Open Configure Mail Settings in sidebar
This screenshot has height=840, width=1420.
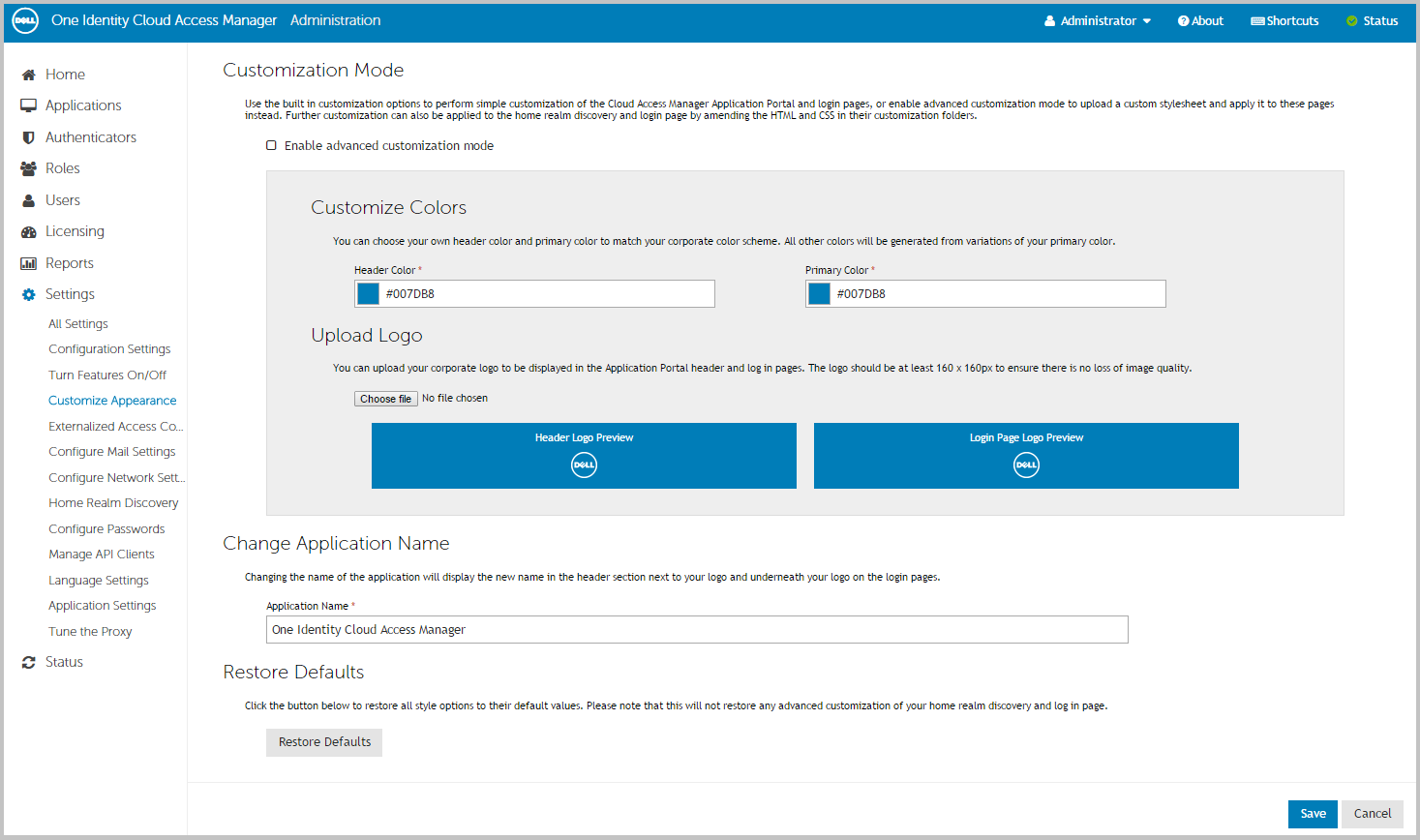tap(112, 452)
